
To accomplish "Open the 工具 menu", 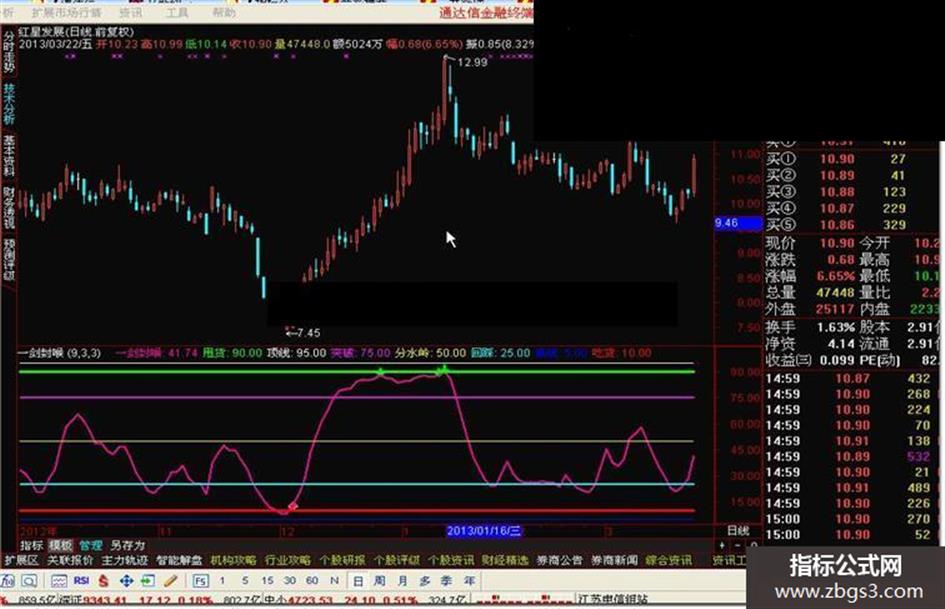I will (177, 12).
